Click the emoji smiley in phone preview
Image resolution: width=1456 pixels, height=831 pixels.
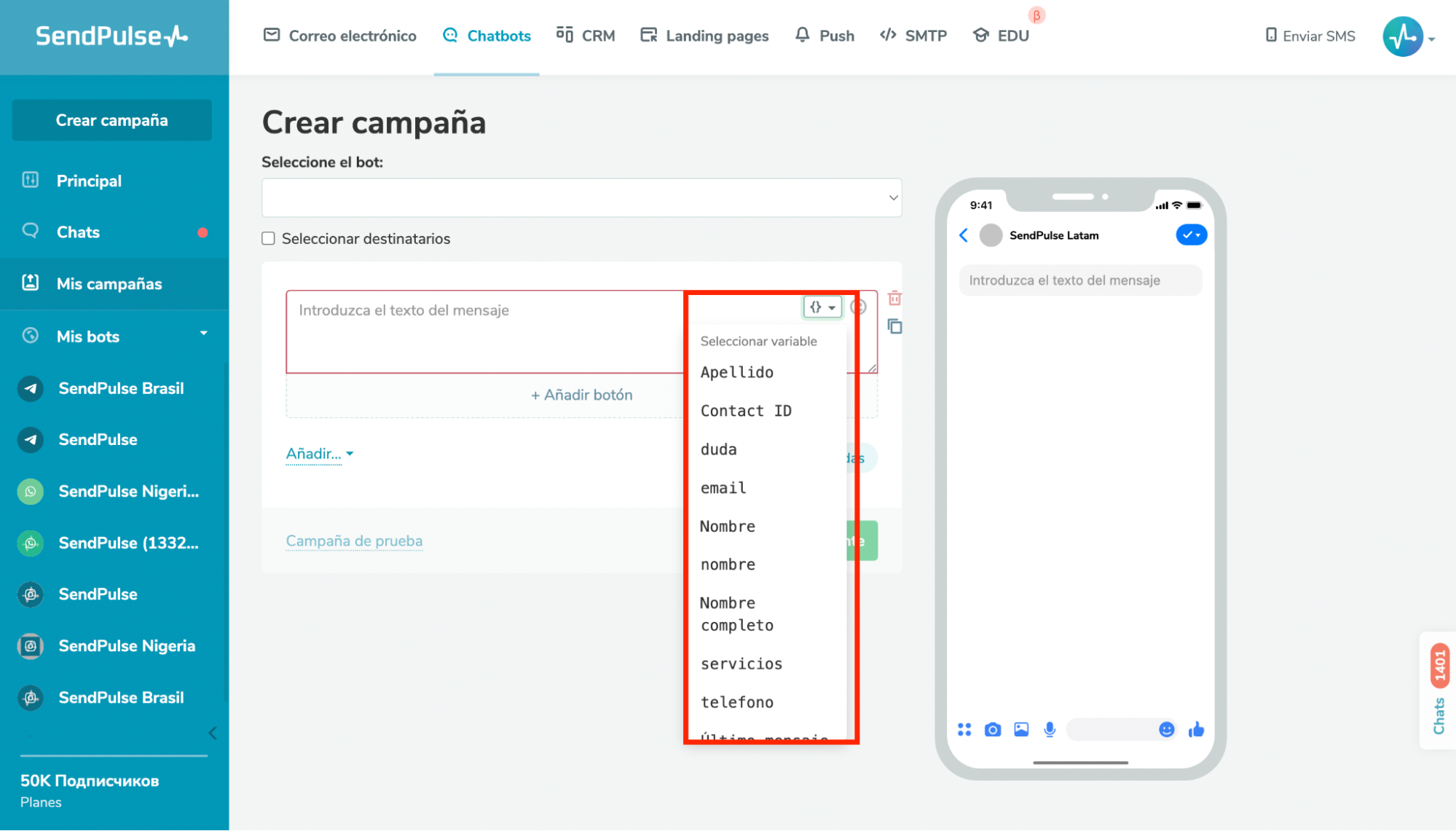point(1166,730)
